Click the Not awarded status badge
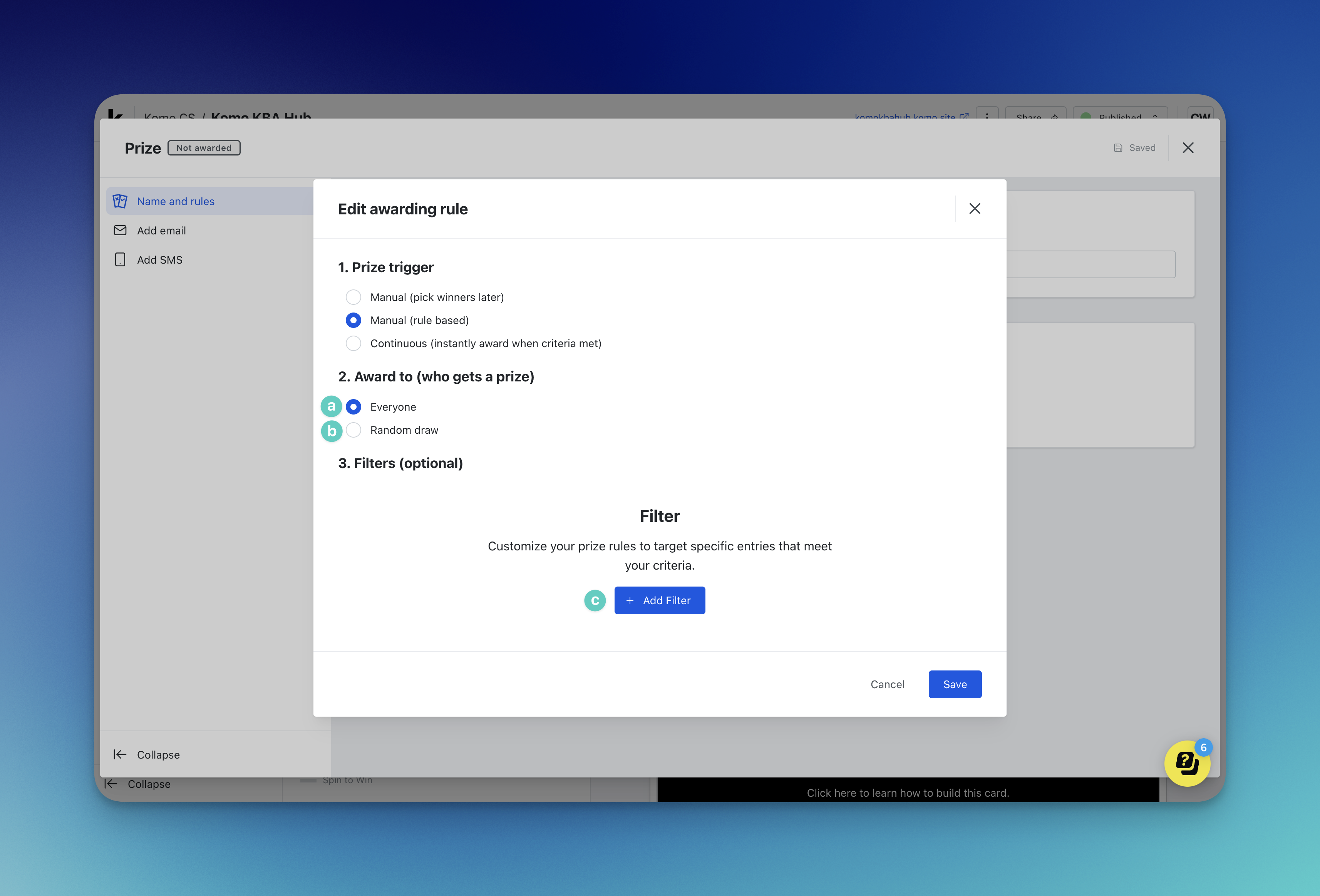Image resolution: width=1320 pixels, height=896 pixels. (204, 148)
